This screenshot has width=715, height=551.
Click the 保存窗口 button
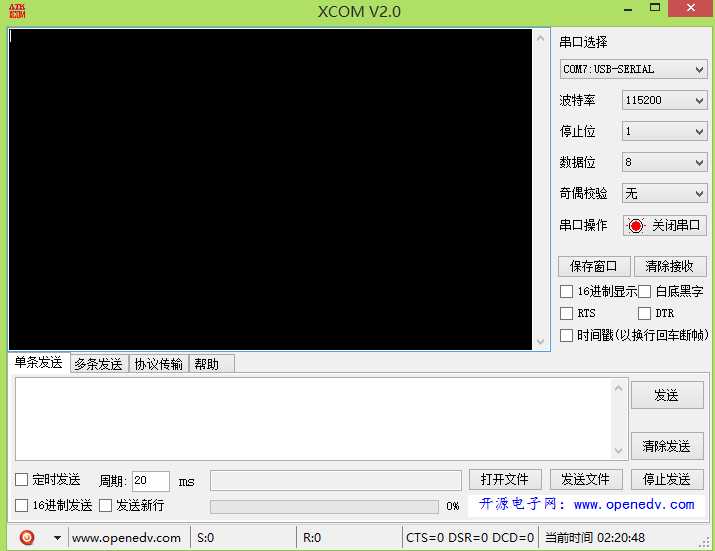[x=594, y=266]
